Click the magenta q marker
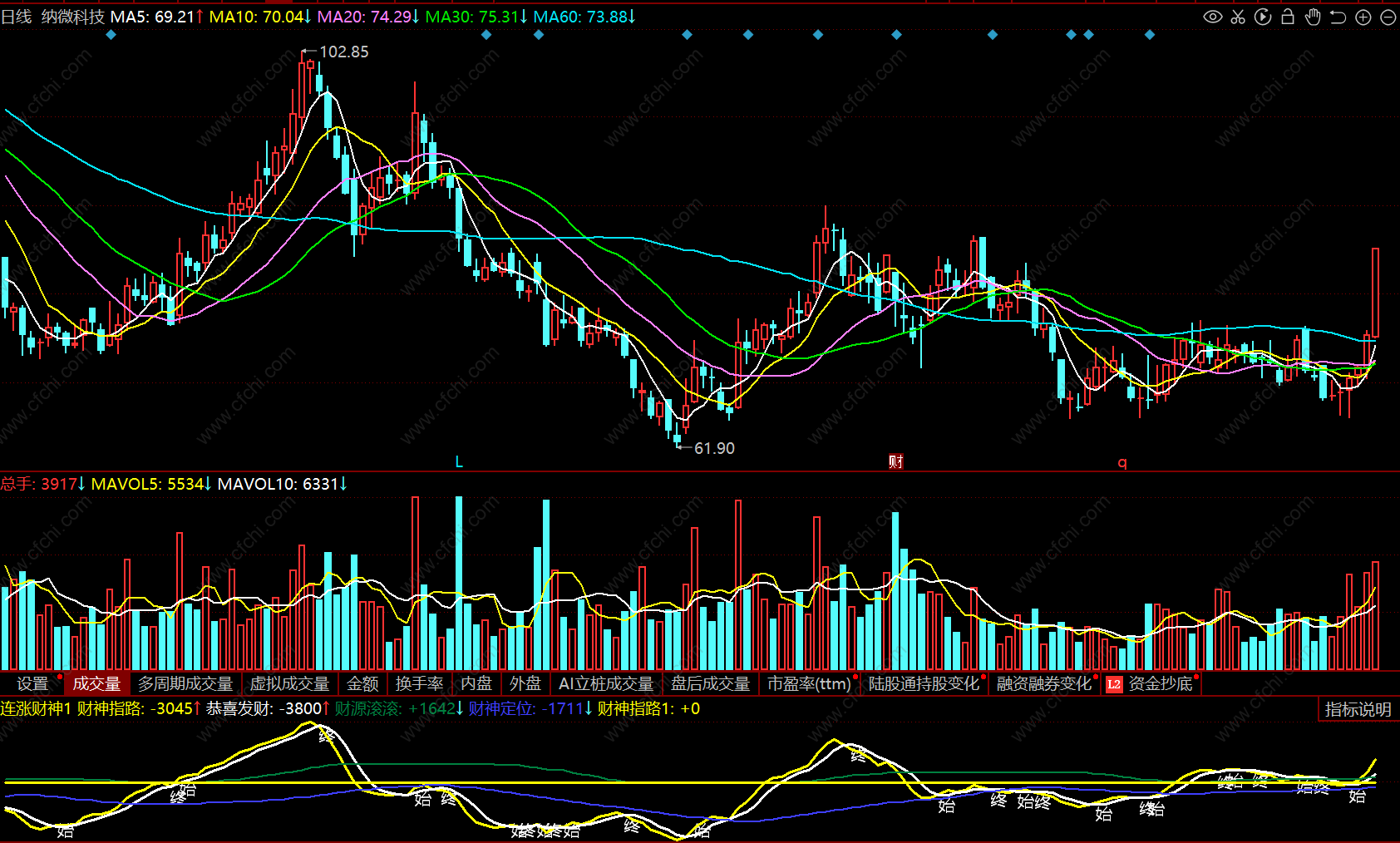Screen dimensions: 1400x843 (x=1122, y=462)
